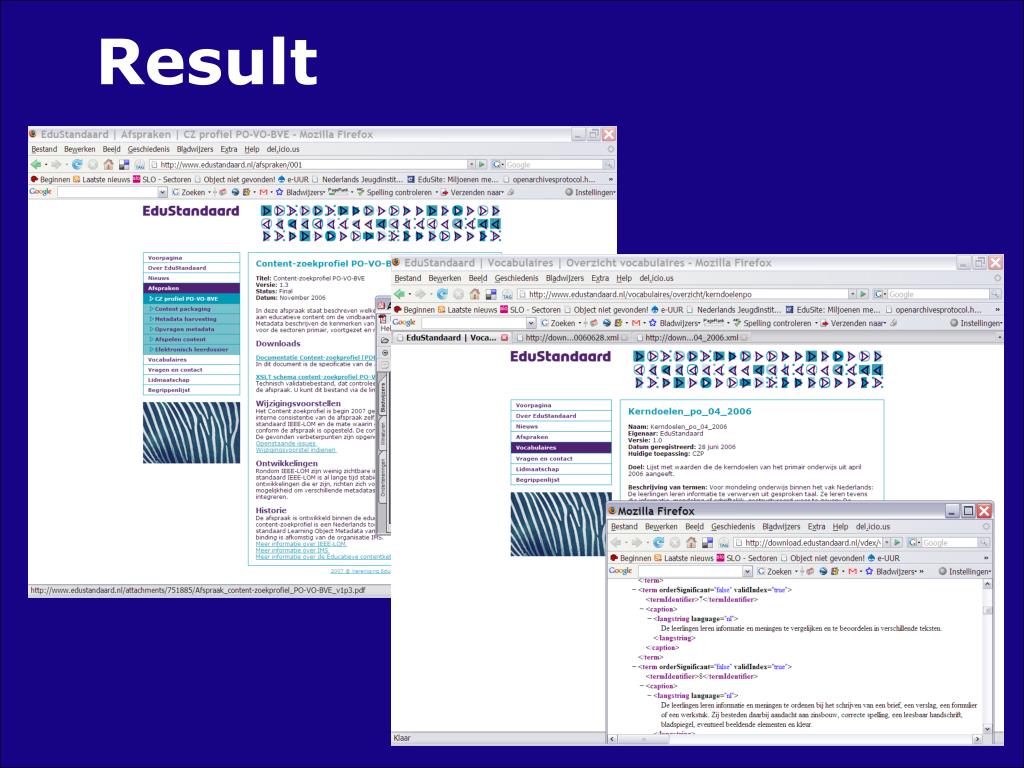
Task: Click SLO - Sectoren bookmark in Vocabulaires window
Action: 530,310
